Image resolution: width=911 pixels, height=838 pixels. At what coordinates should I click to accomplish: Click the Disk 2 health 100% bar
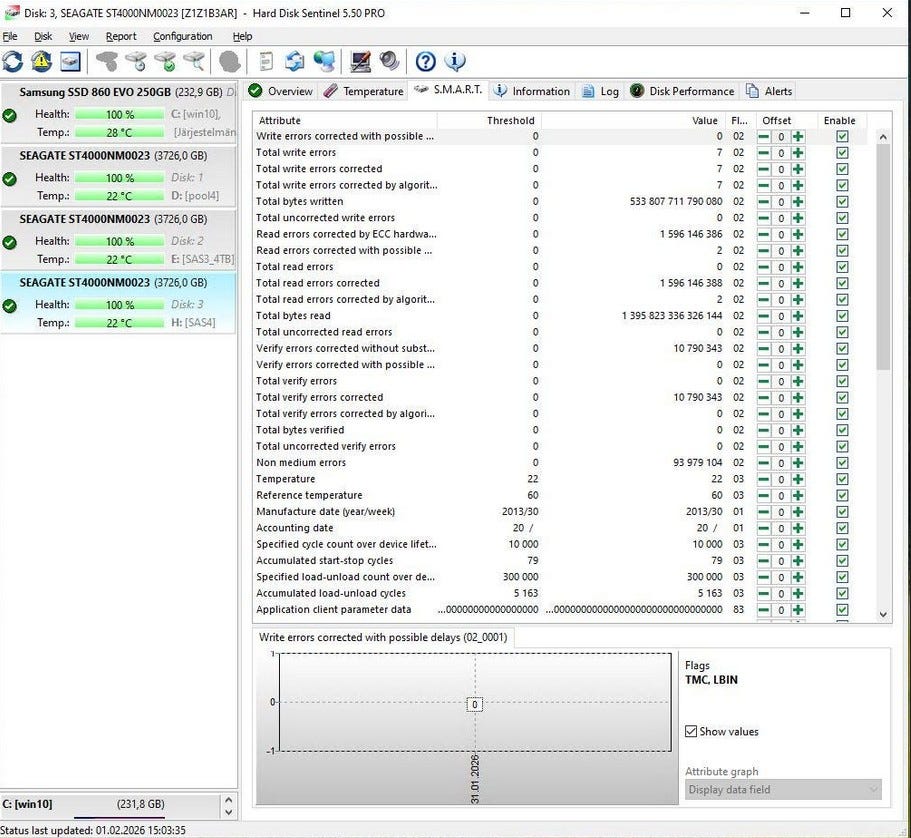click(119, 241)
